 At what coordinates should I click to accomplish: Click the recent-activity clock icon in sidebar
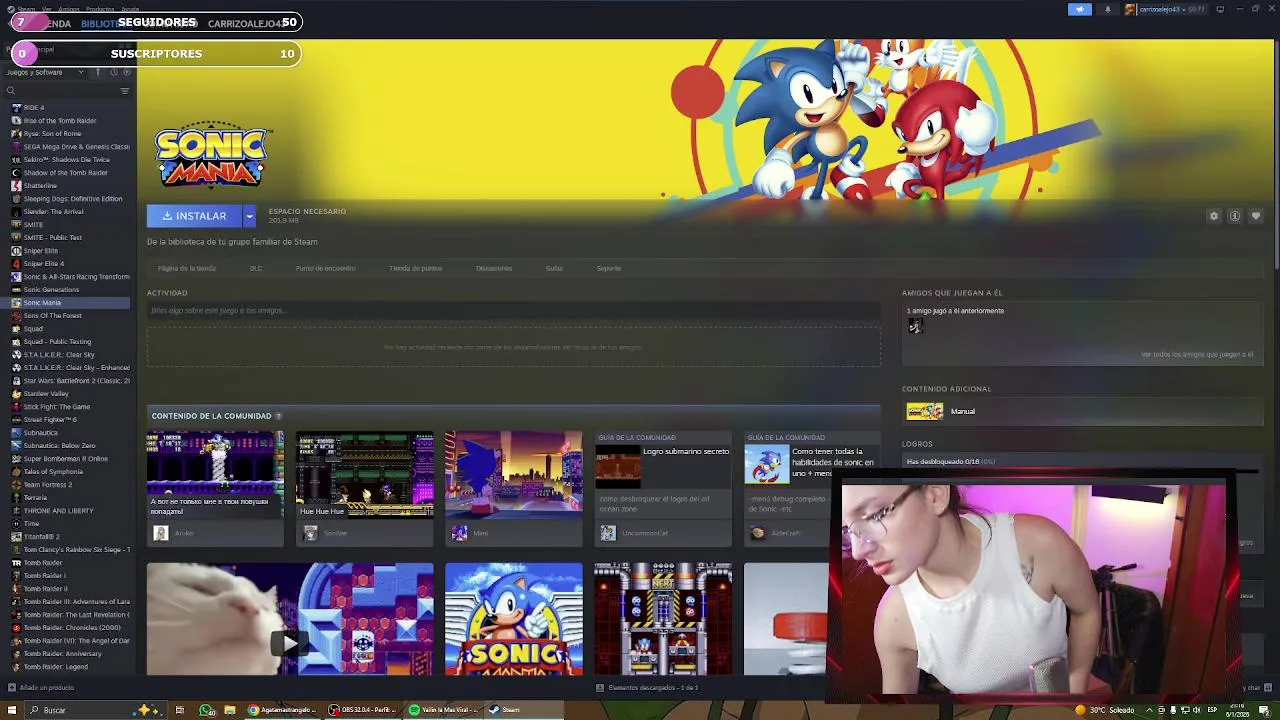[x=114, y=72]
